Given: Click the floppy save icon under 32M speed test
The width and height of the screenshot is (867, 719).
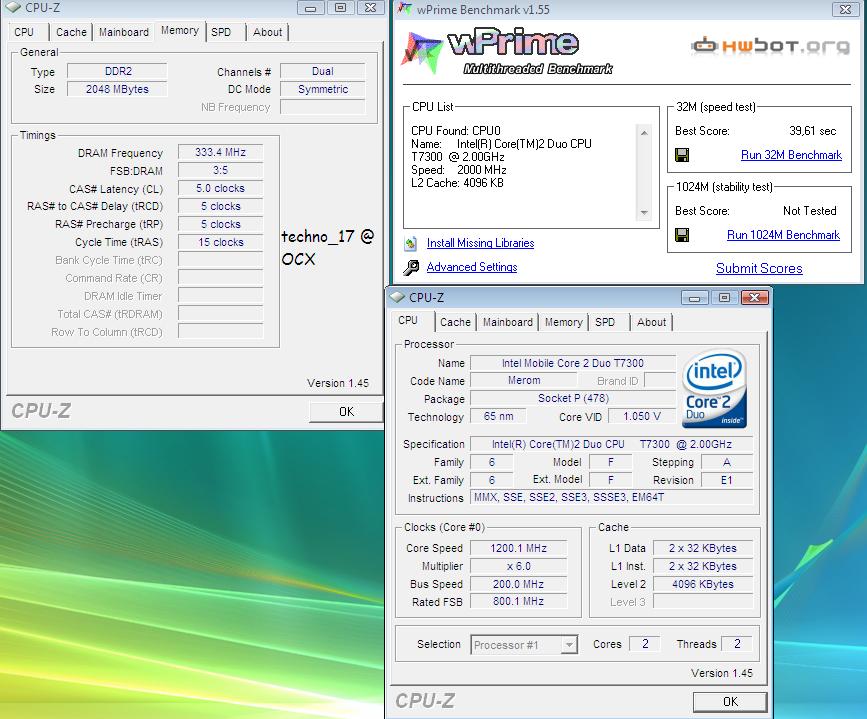Looking at the screenshot, I should tap(682, 155).
